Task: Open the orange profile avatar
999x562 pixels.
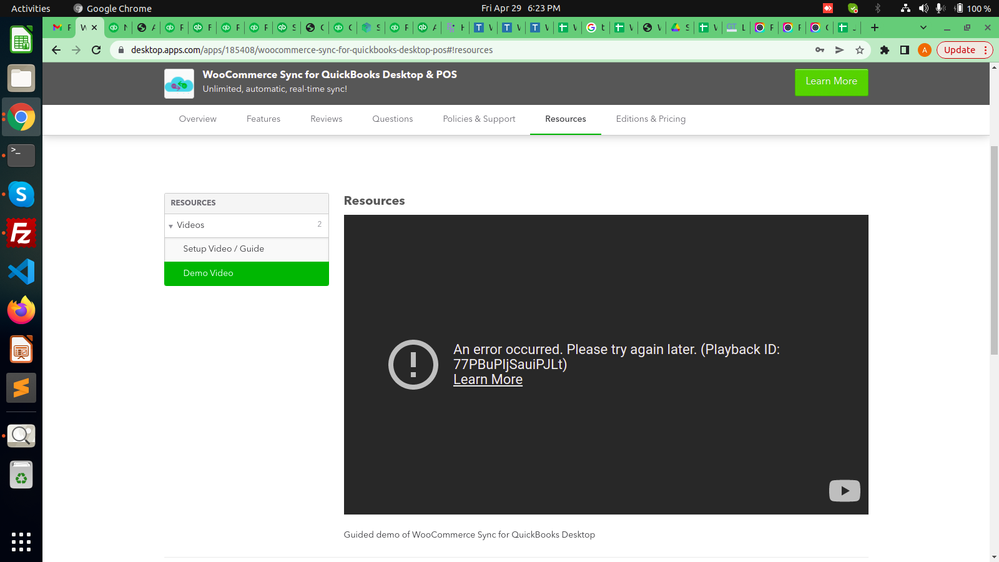Action: (x=924, y=50)
